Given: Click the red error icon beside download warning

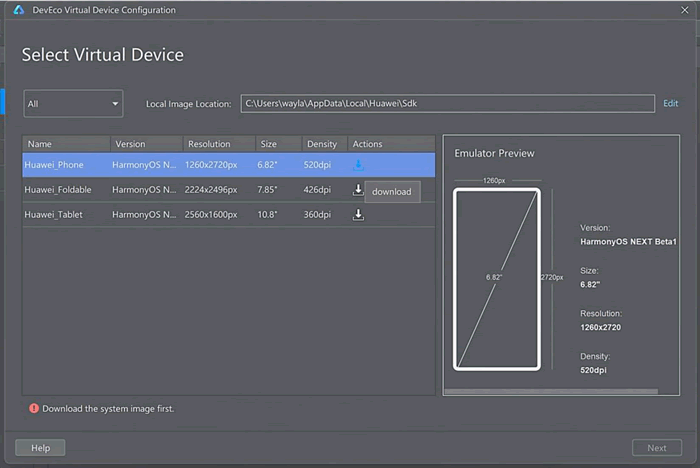Looking at the screenshot, I should 34,408.
